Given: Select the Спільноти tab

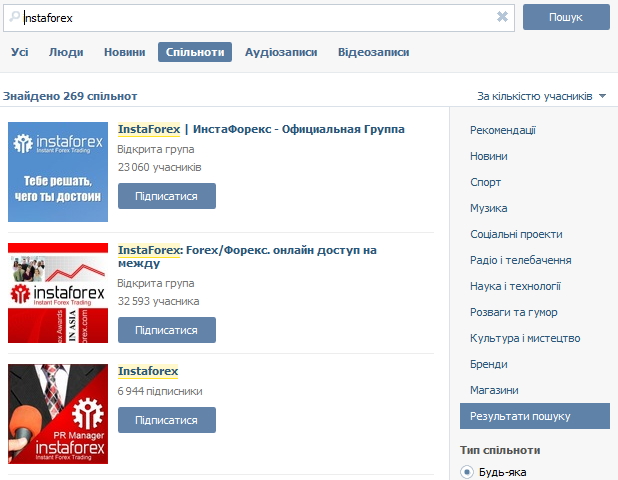Looking at the screenshot, I should coord(195,52).
